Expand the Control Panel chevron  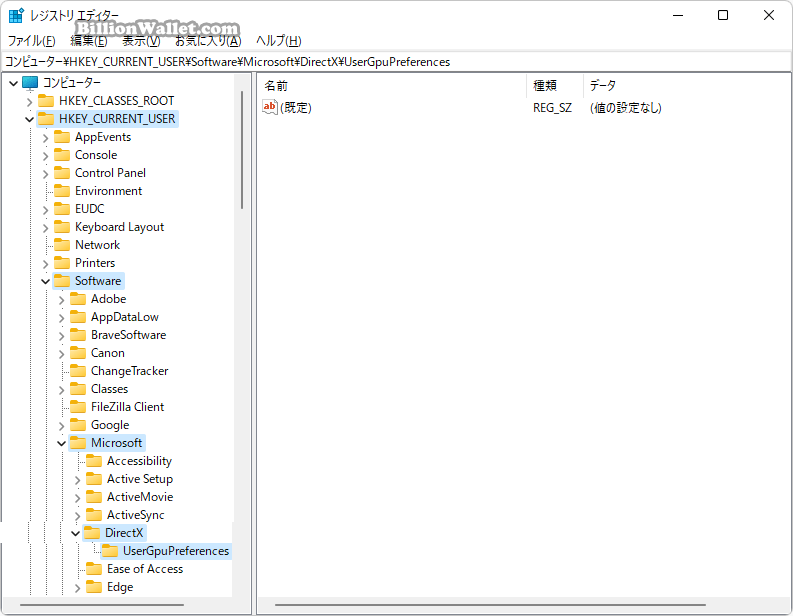click(46, 173)
